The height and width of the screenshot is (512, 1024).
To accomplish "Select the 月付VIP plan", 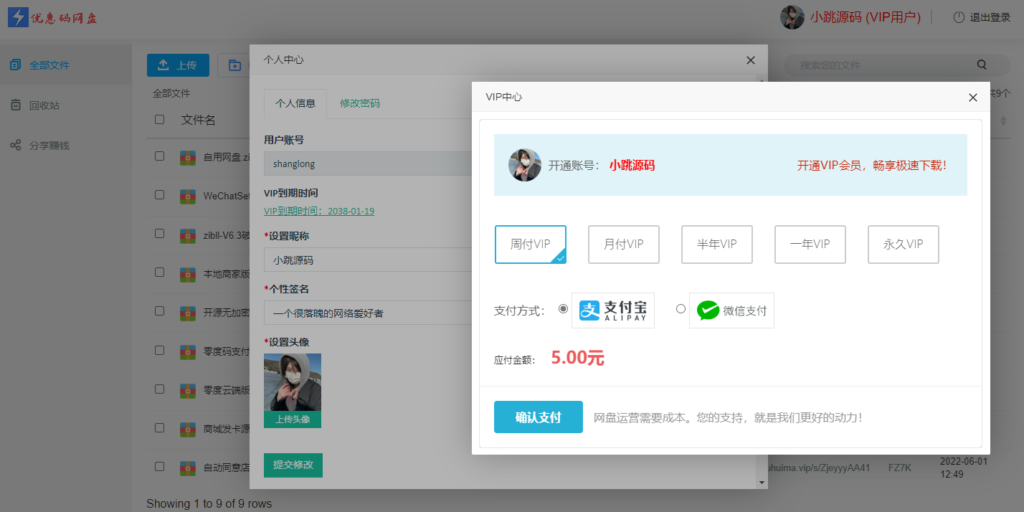I will pos(624,244).
